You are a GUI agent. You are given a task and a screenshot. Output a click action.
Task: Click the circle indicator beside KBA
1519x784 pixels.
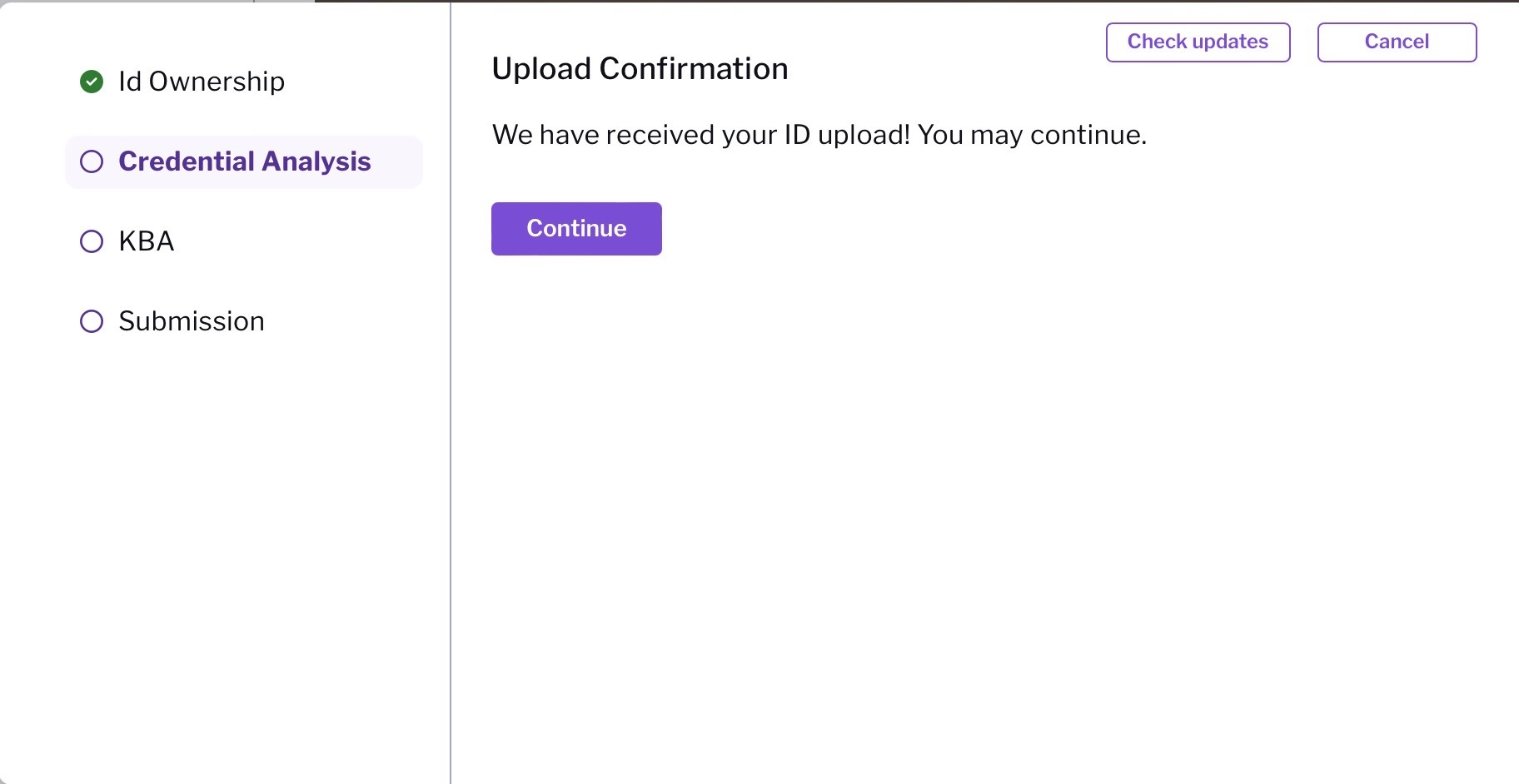coord(92,241)
